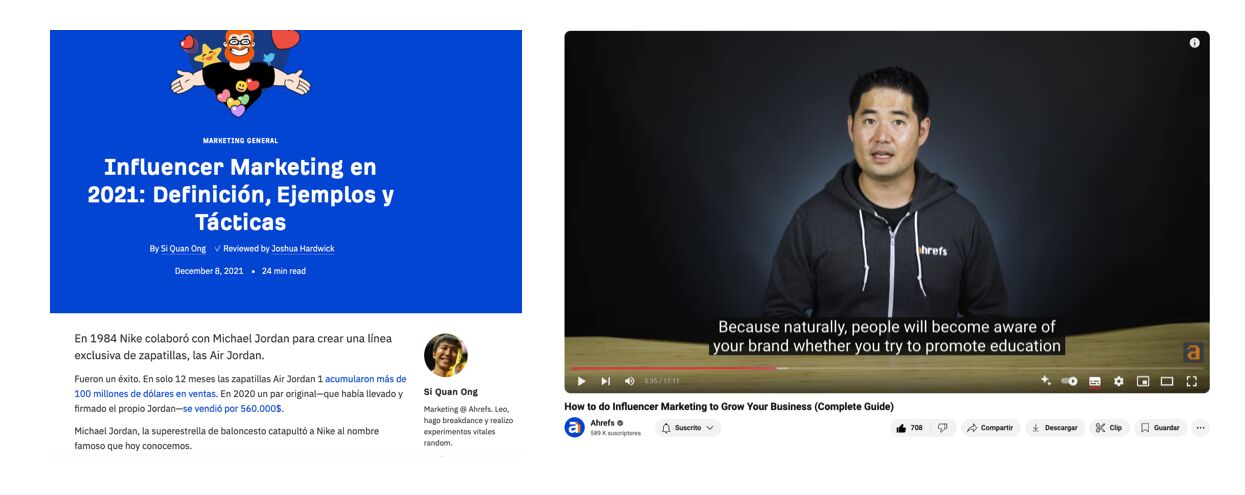
Task: Open video settings gear
Action: coord(1118,381)
